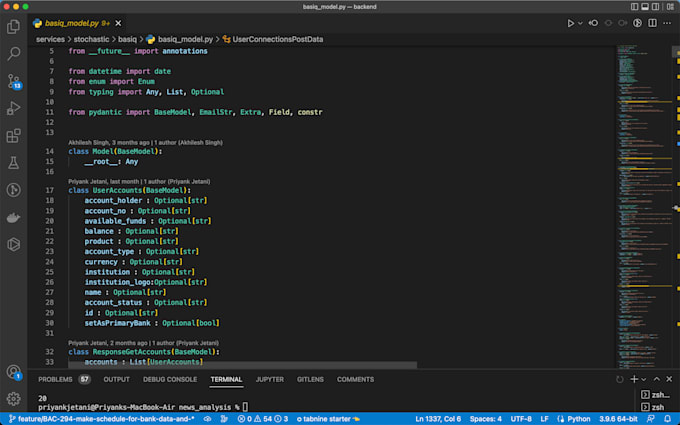Open the Manage gear icon
This screenshot has height=425, width=680.
13,399
